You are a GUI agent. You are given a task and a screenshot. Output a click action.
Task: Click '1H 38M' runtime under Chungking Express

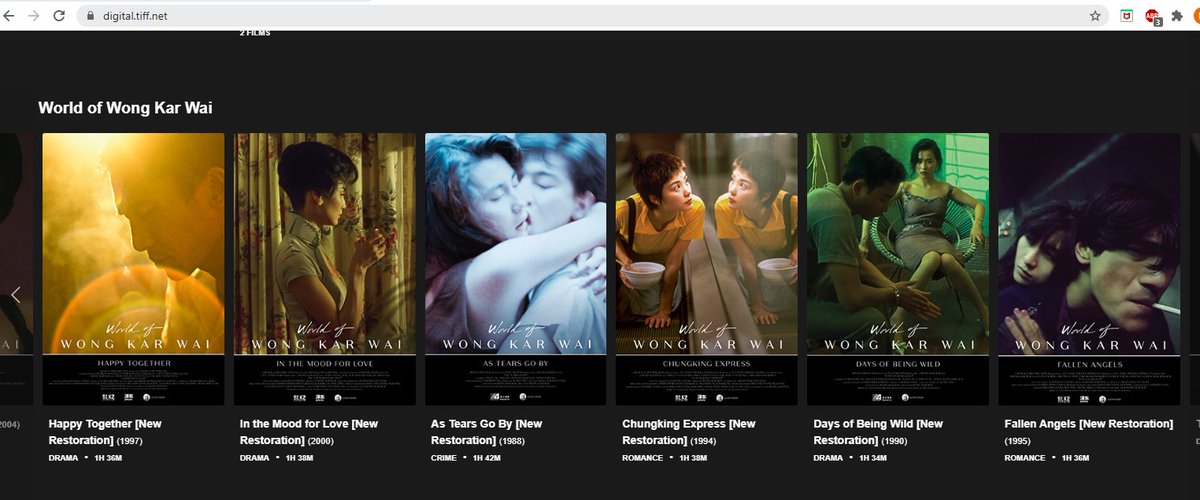(694, 458)
